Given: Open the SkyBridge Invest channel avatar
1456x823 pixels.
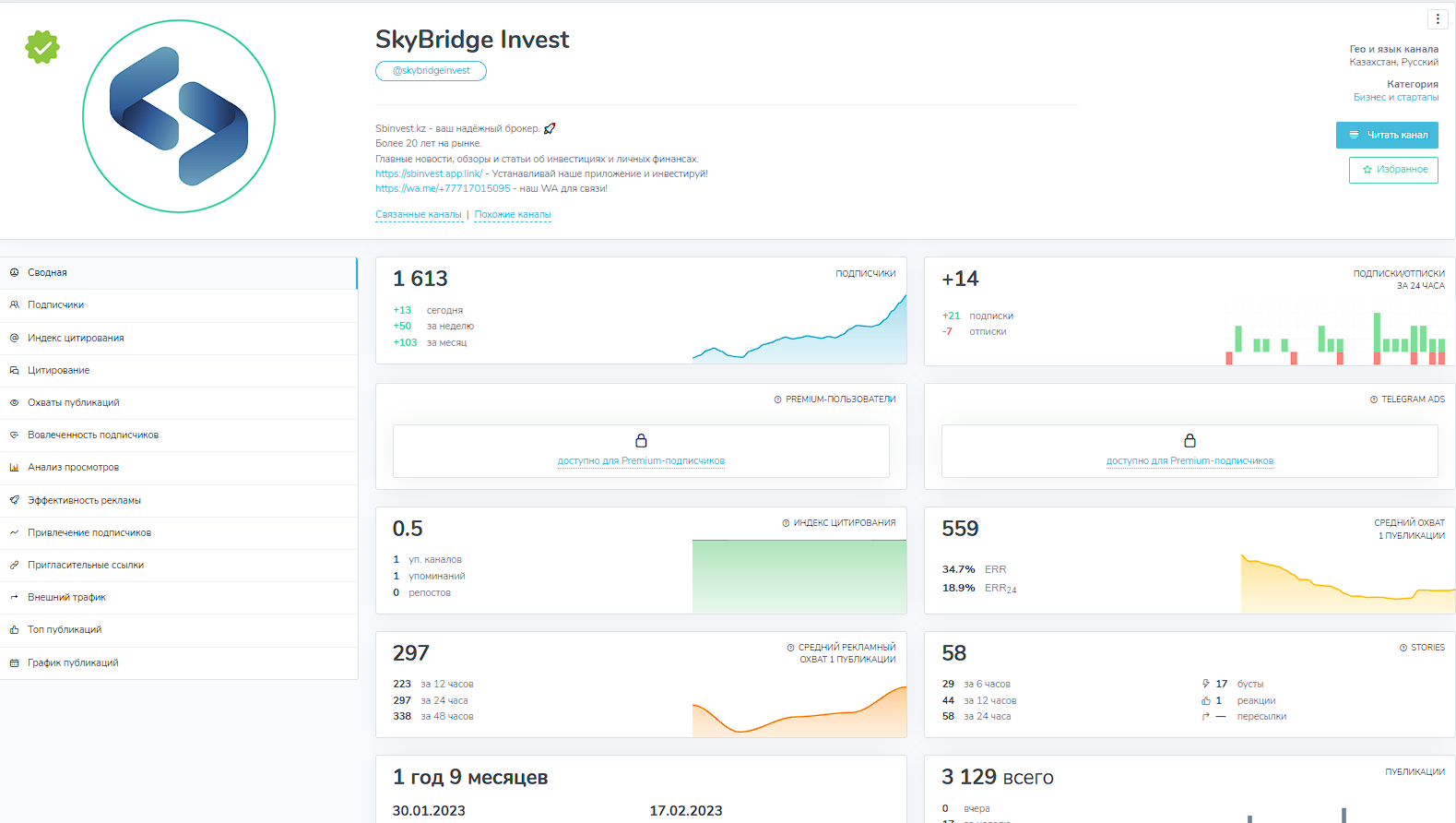Looking at the screenshot, I should tap(179, 116).
